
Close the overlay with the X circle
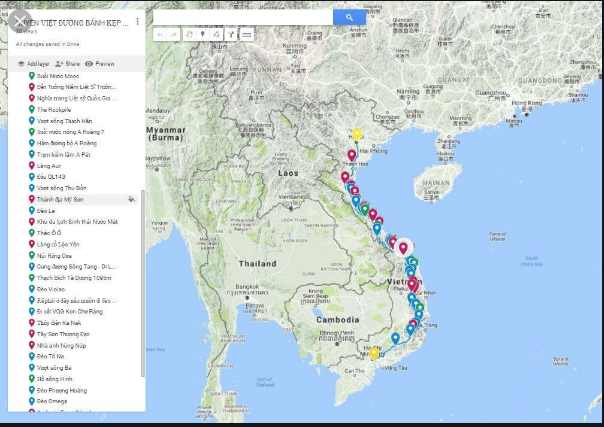20,21
